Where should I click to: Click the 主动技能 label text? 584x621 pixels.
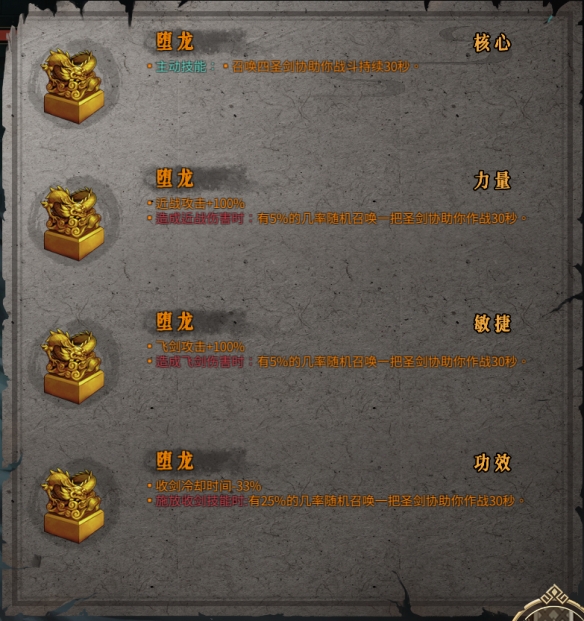(x=181, y=67)
